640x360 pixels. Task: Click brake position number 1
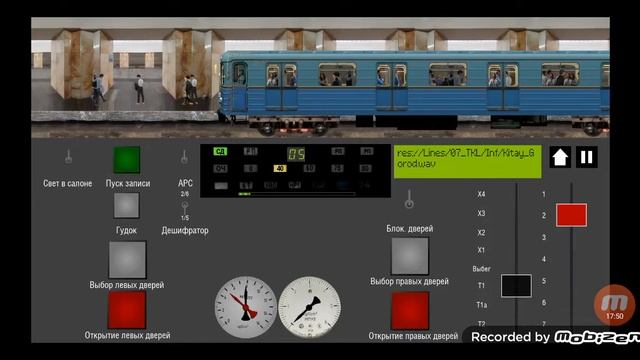(544, 194)
